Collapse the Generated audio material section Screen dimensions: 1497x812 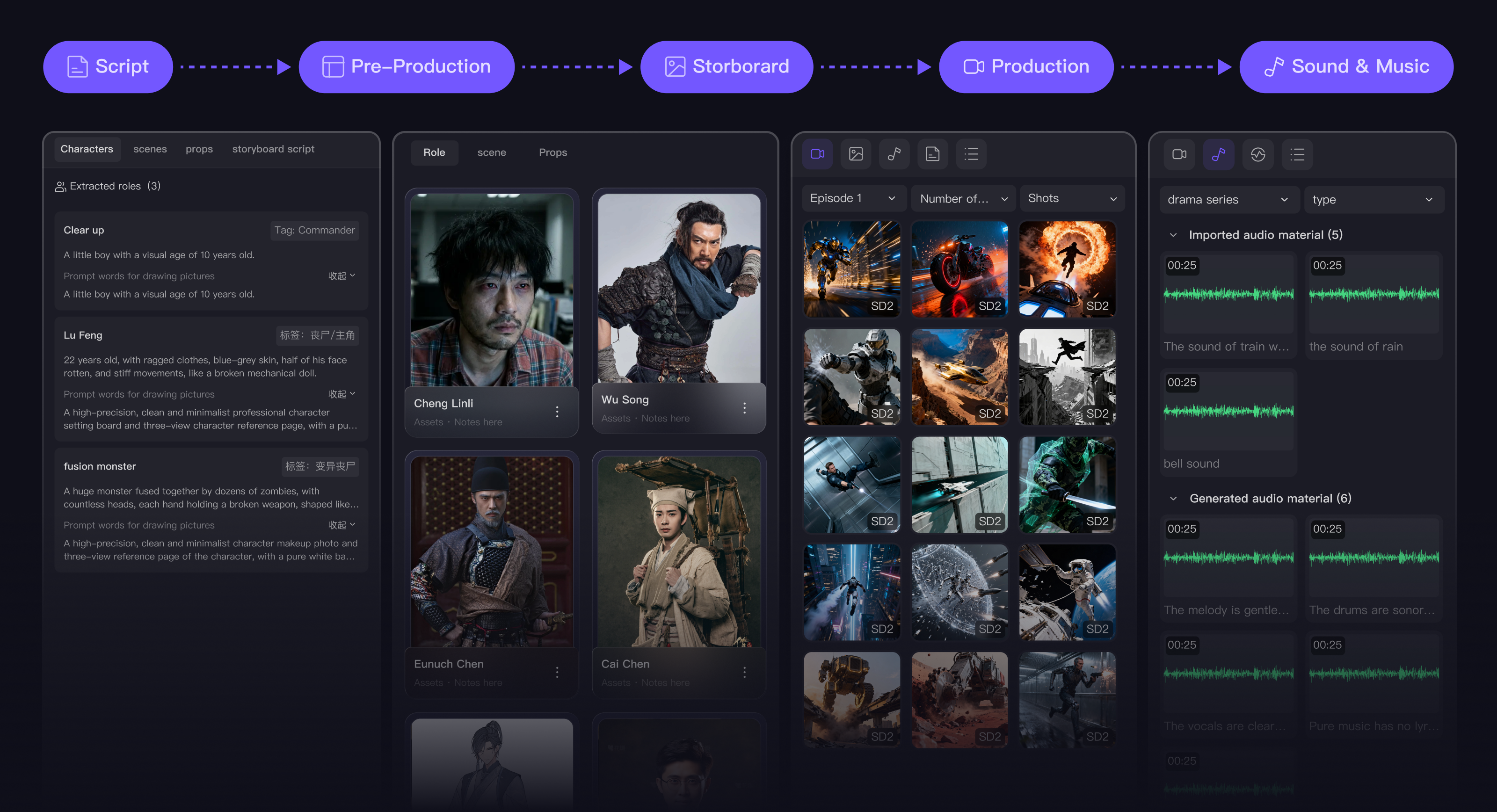pyautogui.click(x=1173, y=498)
